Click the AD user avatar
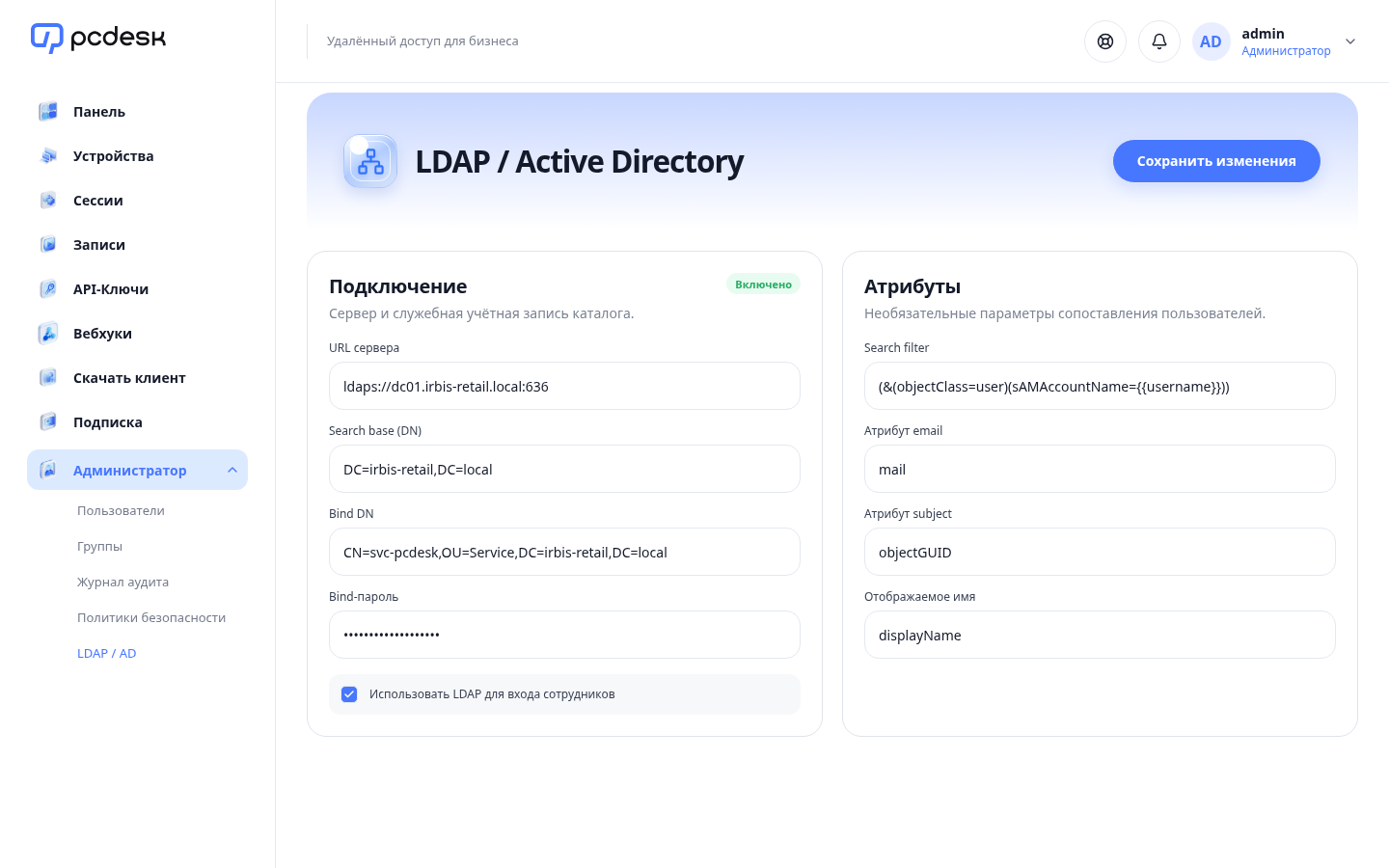The height and width of the screenshot is (868, 1389). point(1211,41)
